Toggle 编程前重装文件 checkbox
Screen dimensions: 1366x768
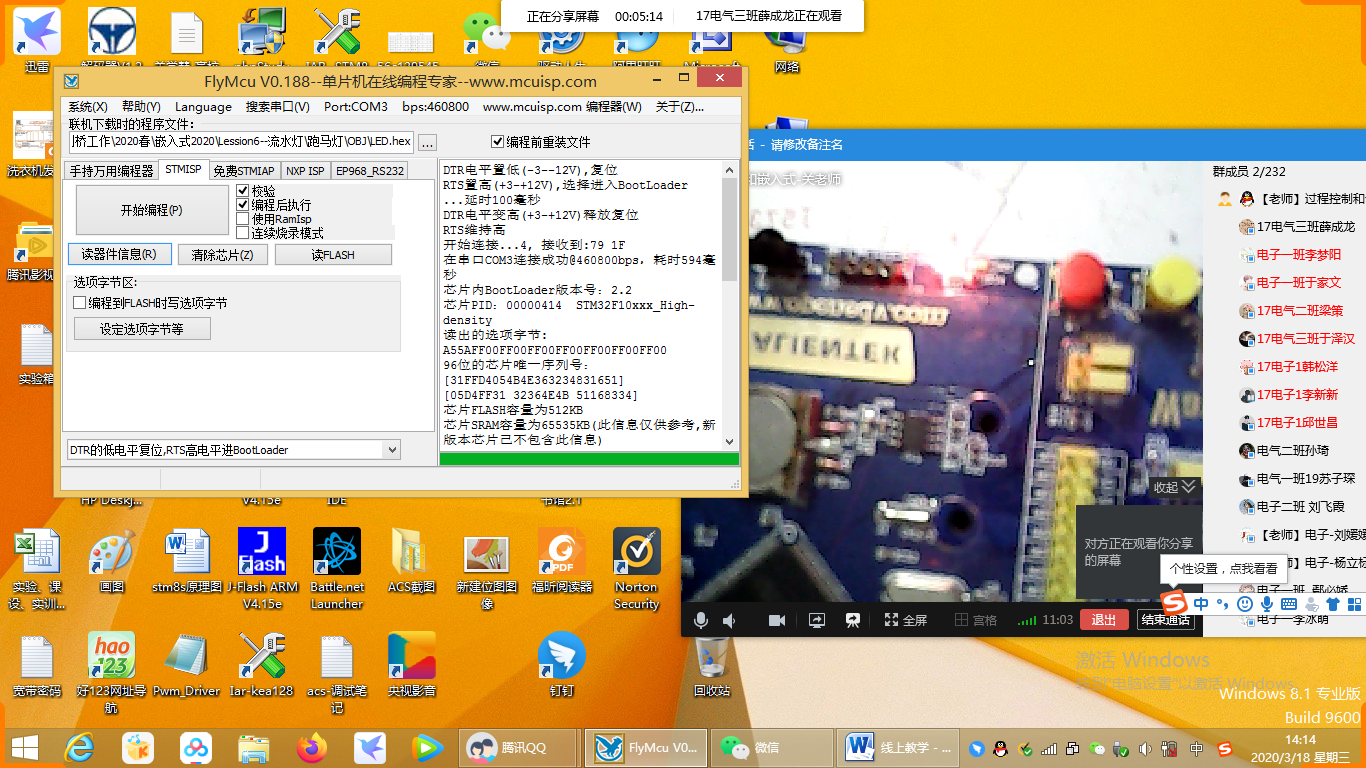tap(498, 142)
